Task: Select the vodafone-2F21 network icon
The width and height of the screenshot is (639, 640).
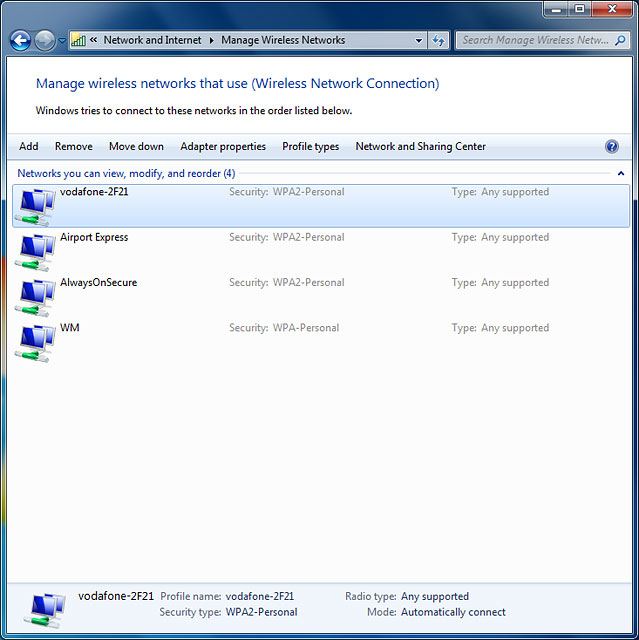Action: pos(35,207)
